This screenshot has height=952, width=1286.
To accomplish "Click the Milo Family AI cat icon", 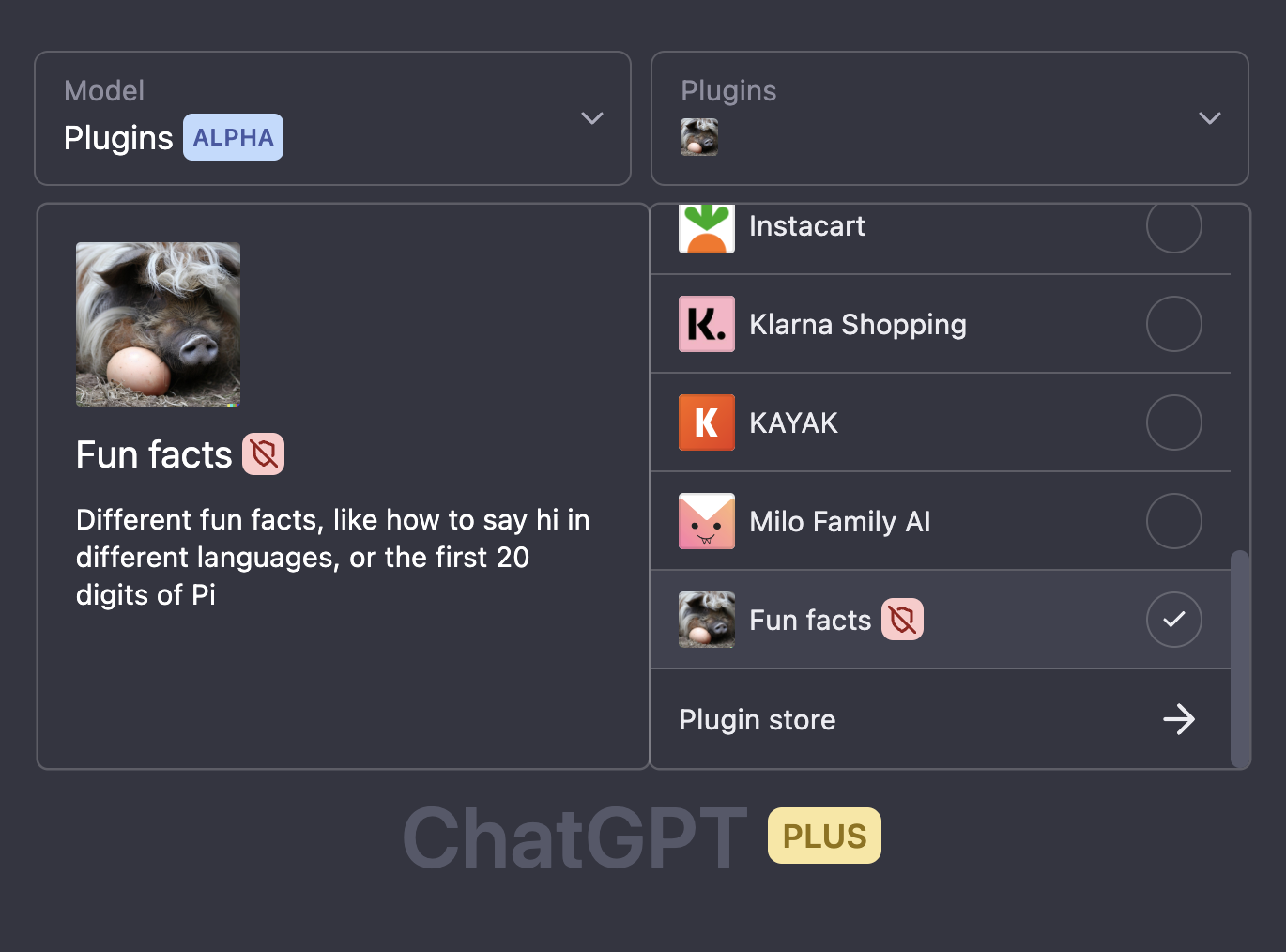I will pos(706,521).
